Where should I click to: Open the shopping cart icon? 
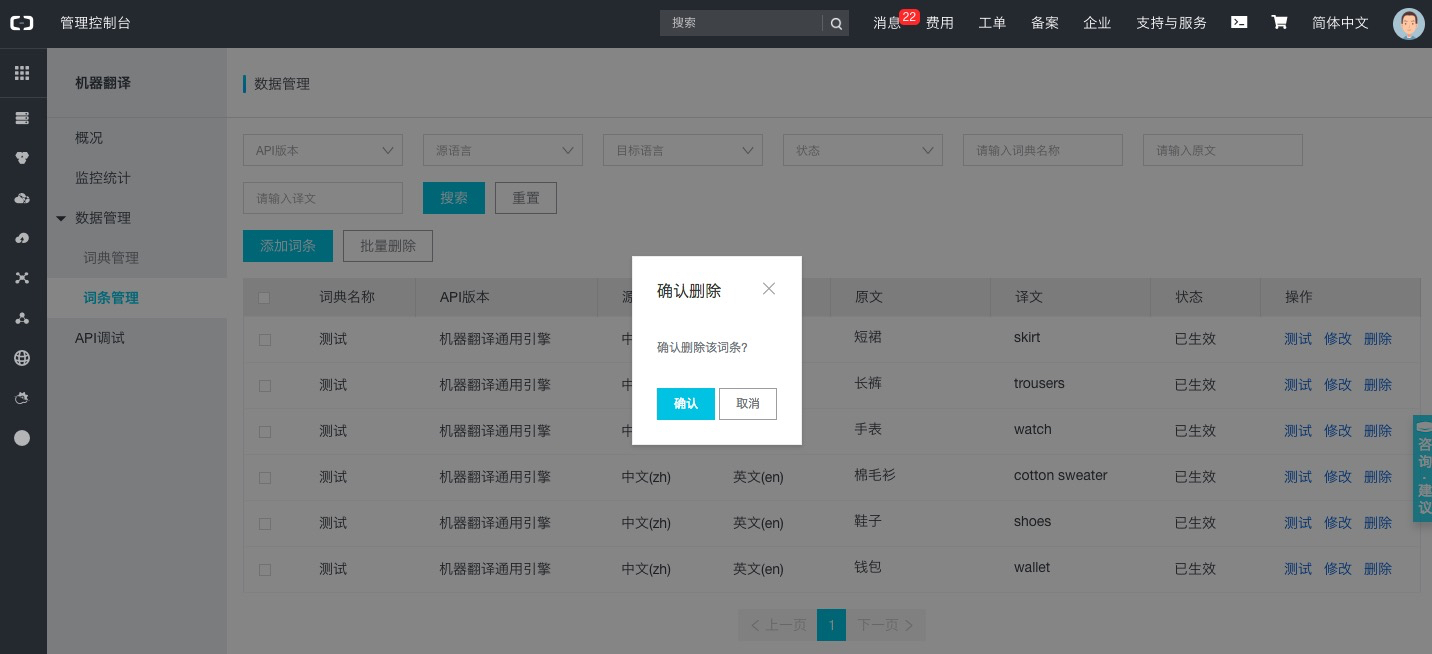[x=1279, y=22]
